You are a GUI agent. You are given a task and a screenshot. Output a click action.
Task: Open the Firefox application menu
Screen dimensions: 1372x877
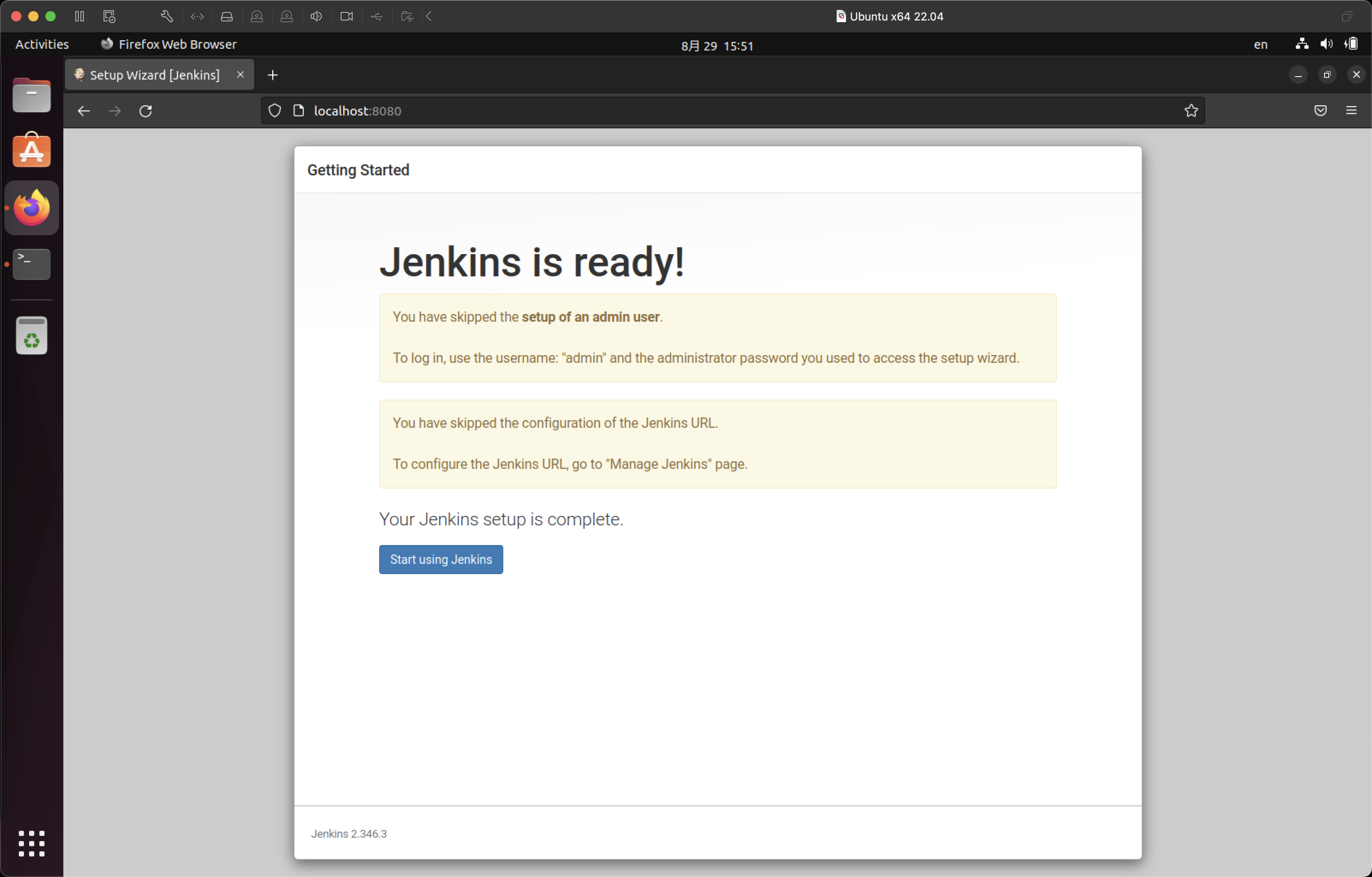(x=1351, y=110)
